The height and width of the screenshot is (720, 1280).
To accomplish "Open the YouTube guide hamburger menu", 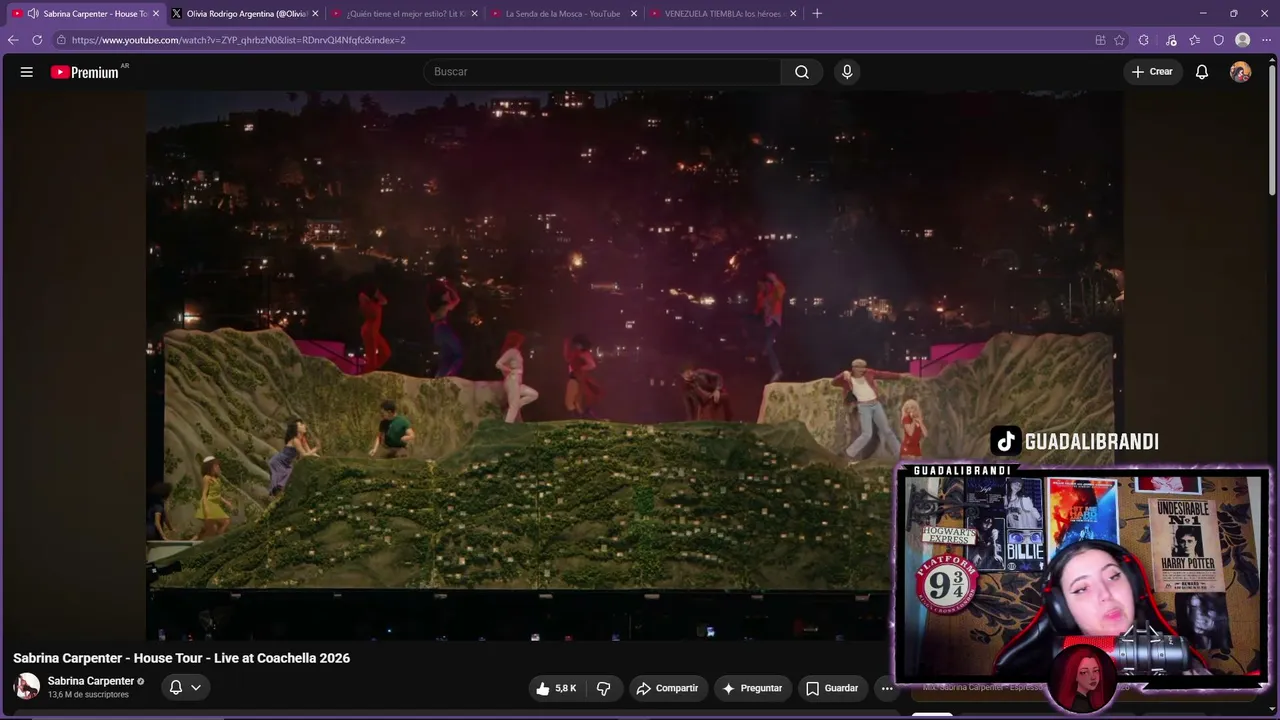I will pyautogui.click(x=27, y=72).
